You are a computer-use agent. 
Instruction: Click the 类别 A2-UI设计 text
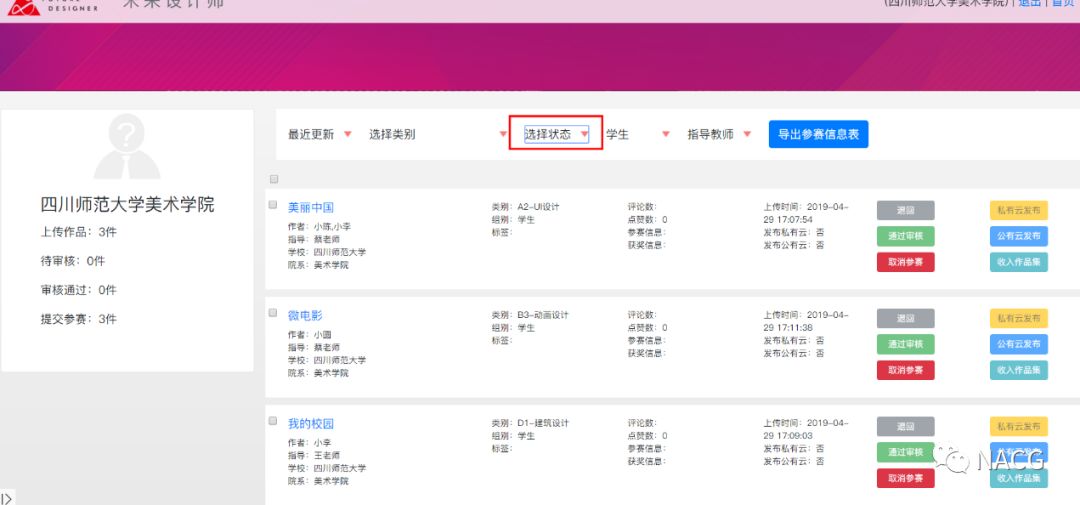(x=525, y=207)
